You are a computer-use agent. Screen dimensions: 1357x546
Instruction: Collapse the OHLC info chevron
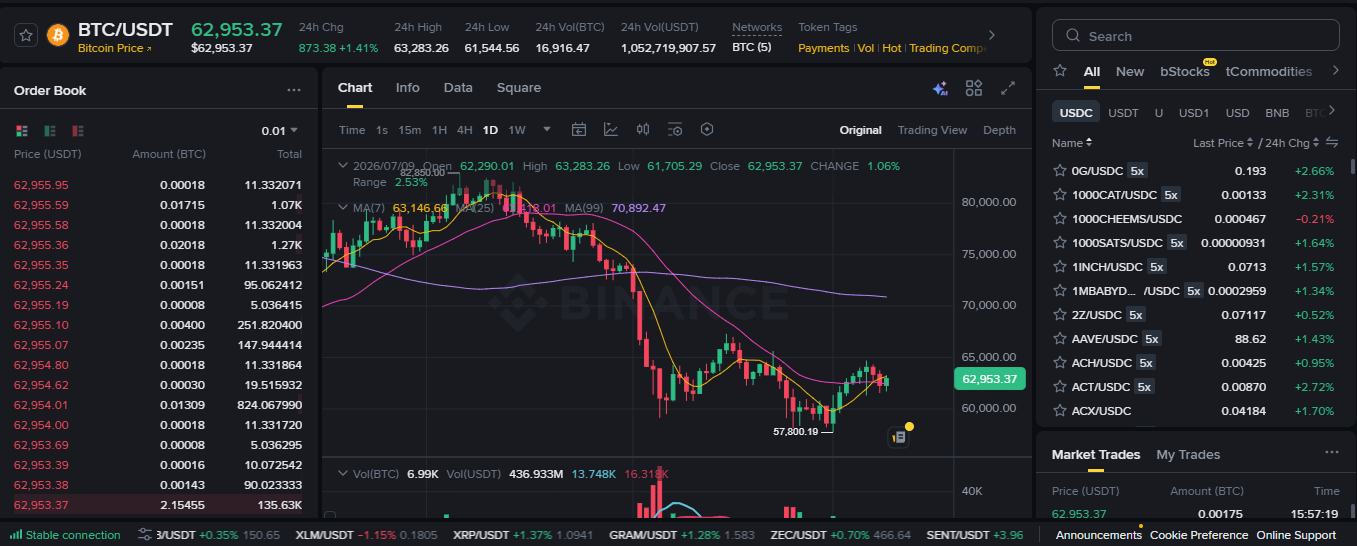coord(343,166)
